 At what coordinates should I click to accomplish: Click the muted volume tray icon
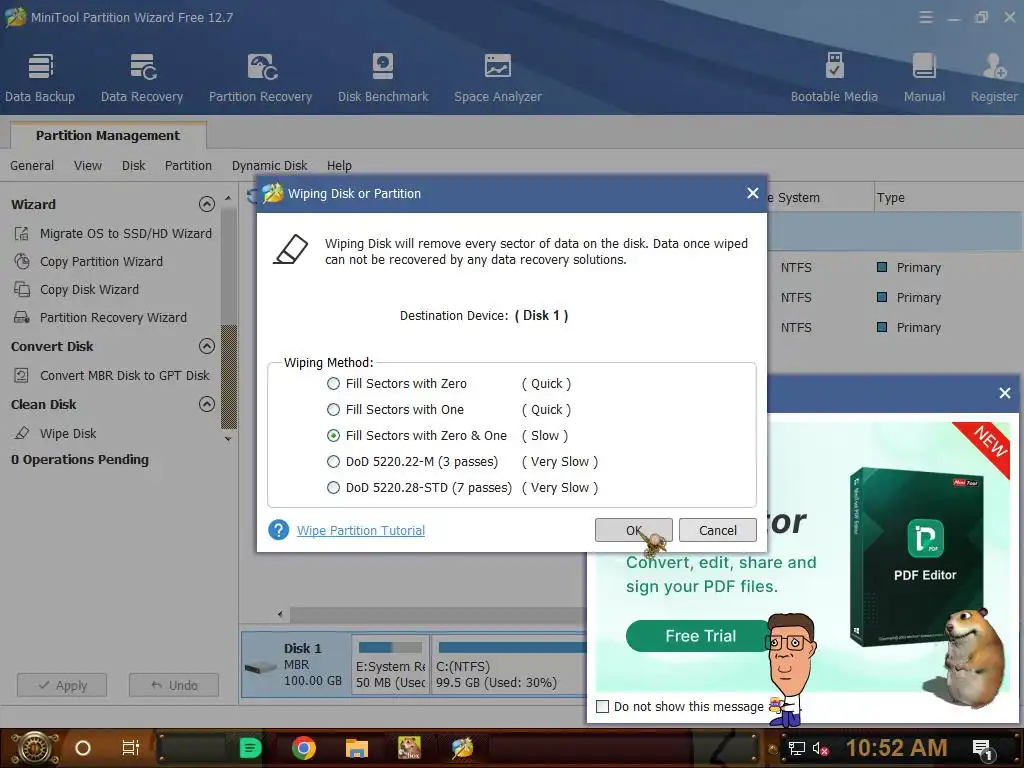(x=821, y=748)
